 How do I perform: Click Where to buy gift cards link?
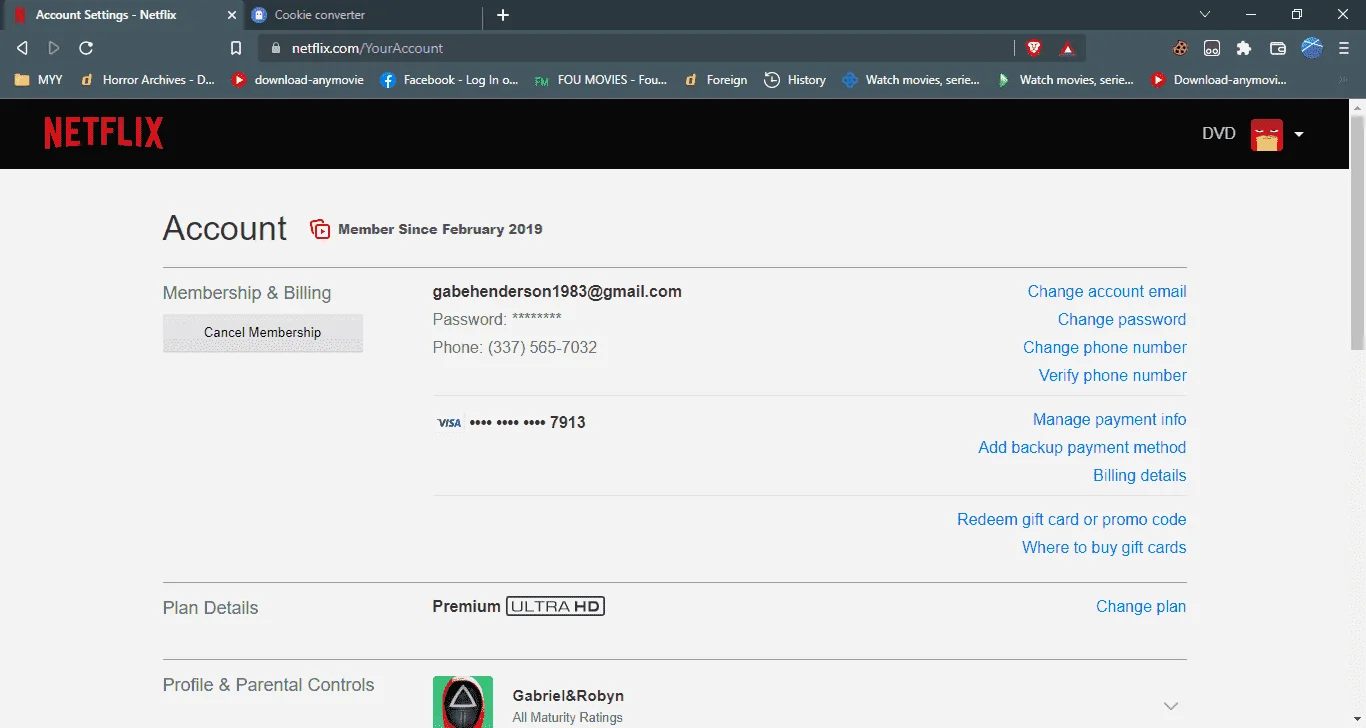(1104, 548)
